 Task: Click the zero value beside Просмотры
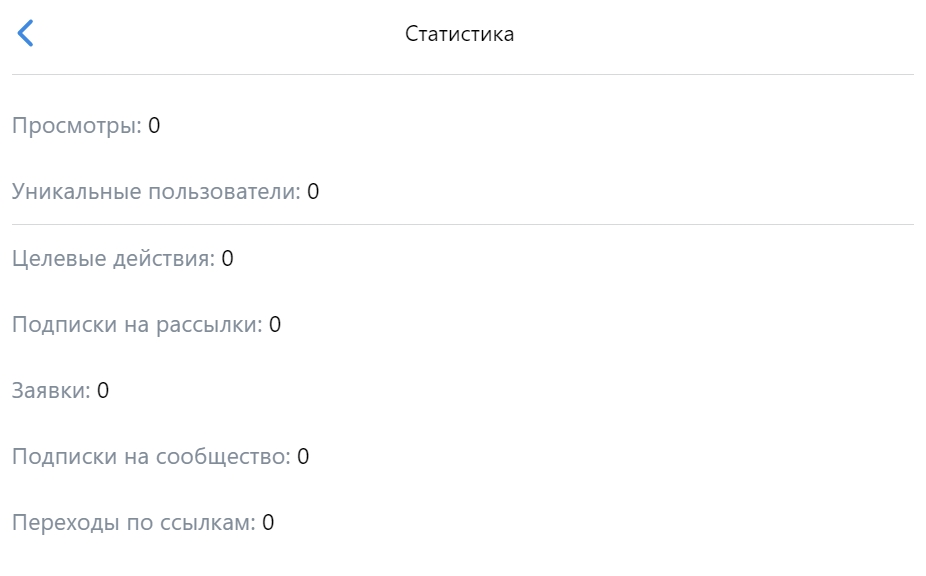point(154,126)
